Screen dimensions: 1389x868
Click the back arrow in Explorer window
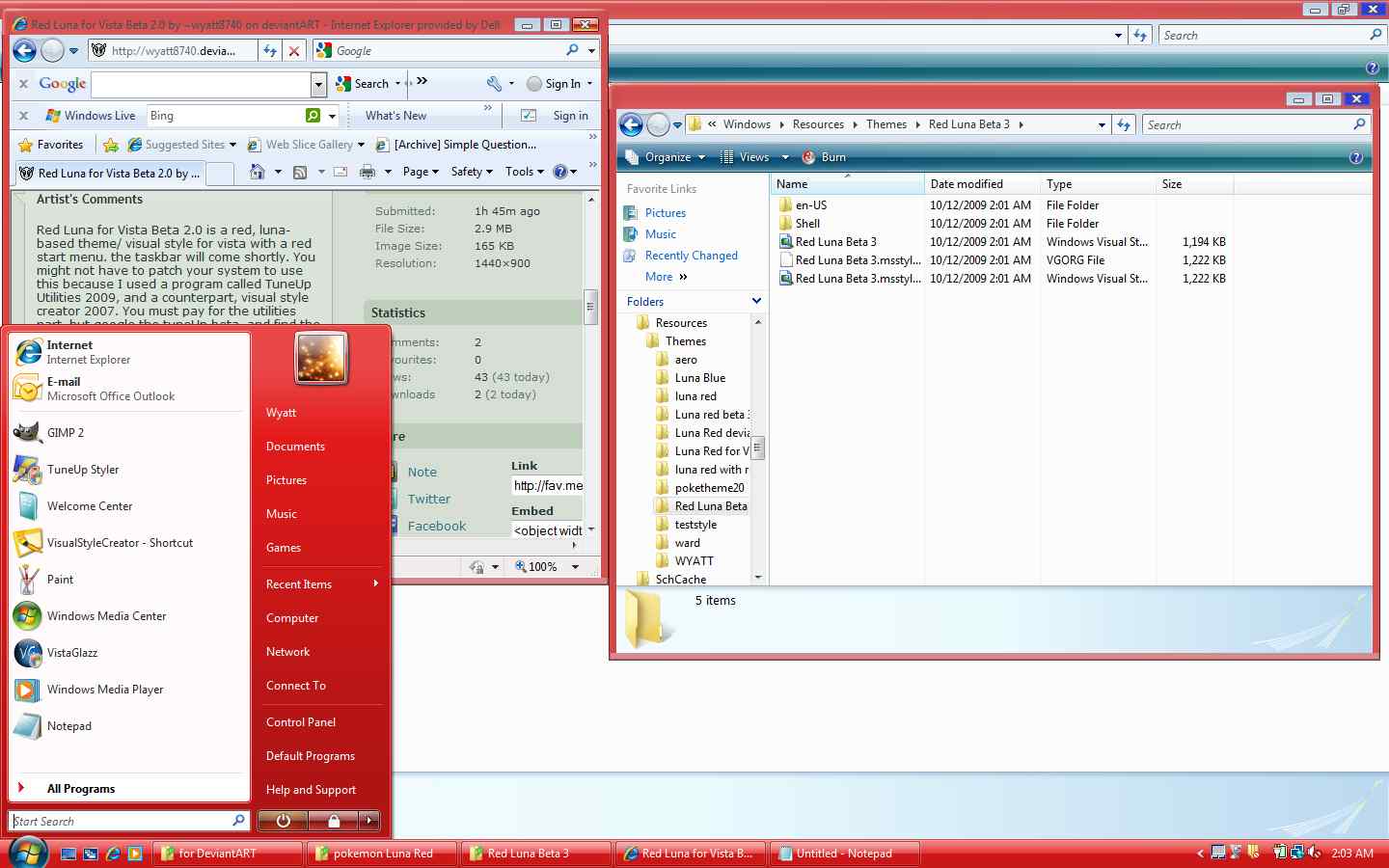click(x=631, y=124)
